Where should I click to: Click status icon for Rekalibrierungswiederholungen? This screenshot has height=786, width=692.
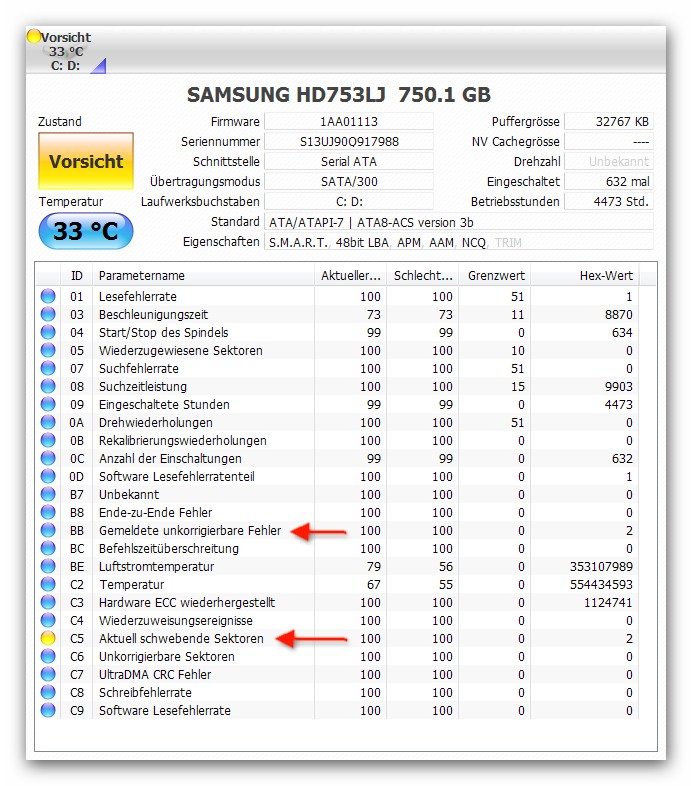[x=48, y=440]
